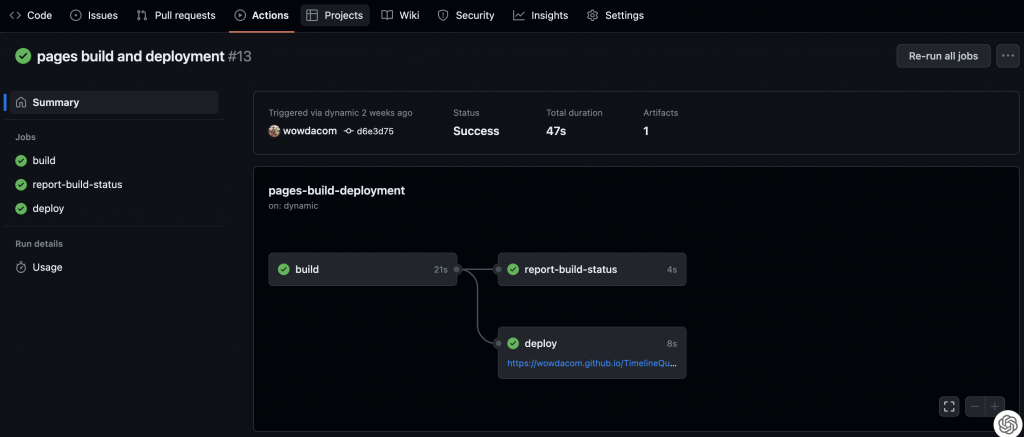Click the commit hash d6e3d75
The image size is (1024, 437).
coord(374,131)
